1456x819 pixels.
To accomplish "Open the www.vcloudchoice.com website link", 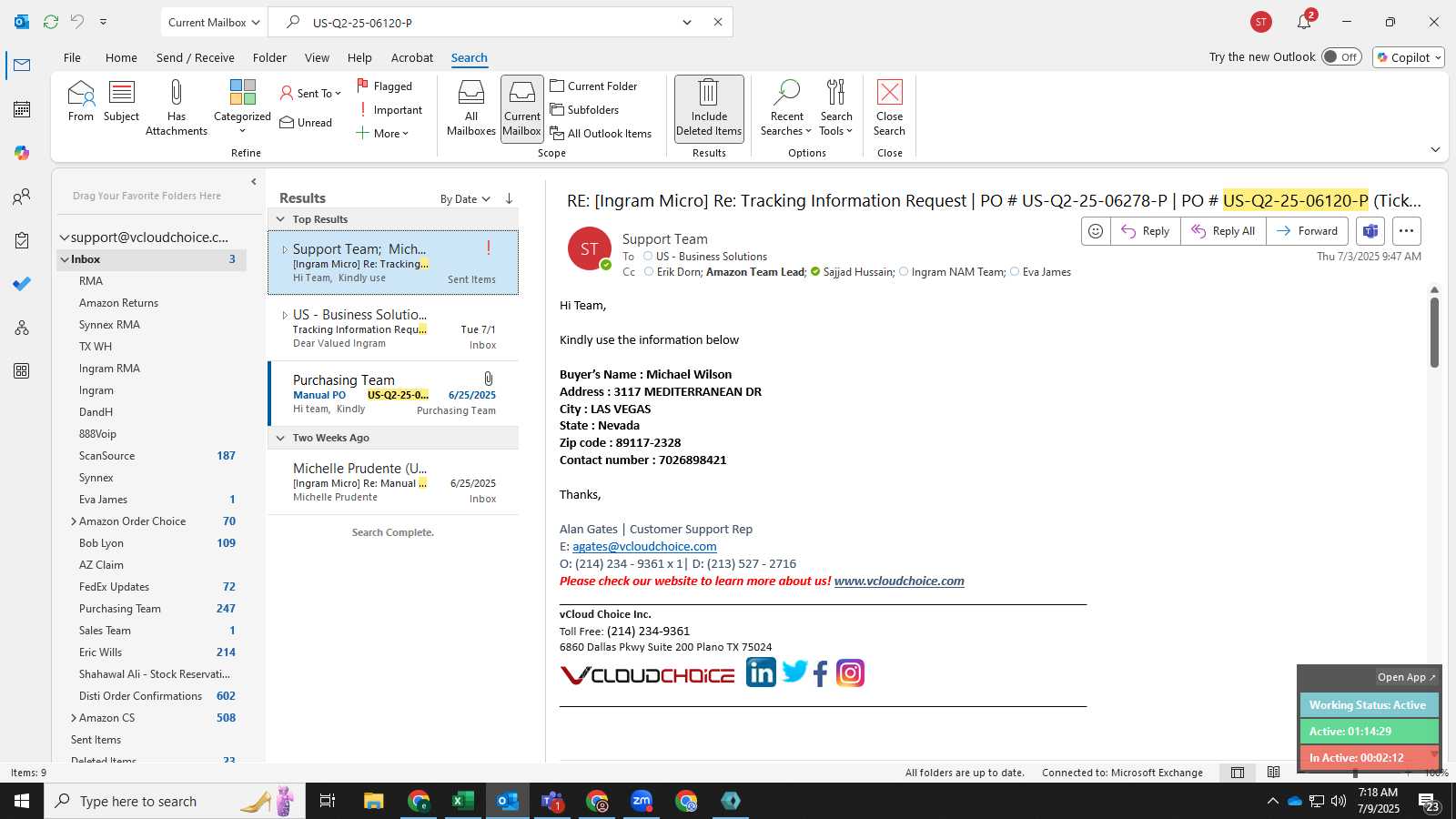I will pyautogui.click(x=899, y=581).
